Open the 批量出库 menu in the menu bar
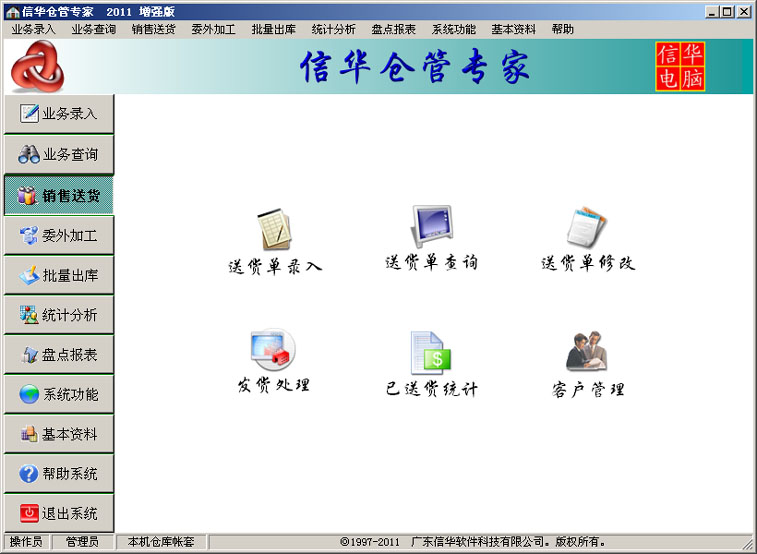 click(274, 29)
